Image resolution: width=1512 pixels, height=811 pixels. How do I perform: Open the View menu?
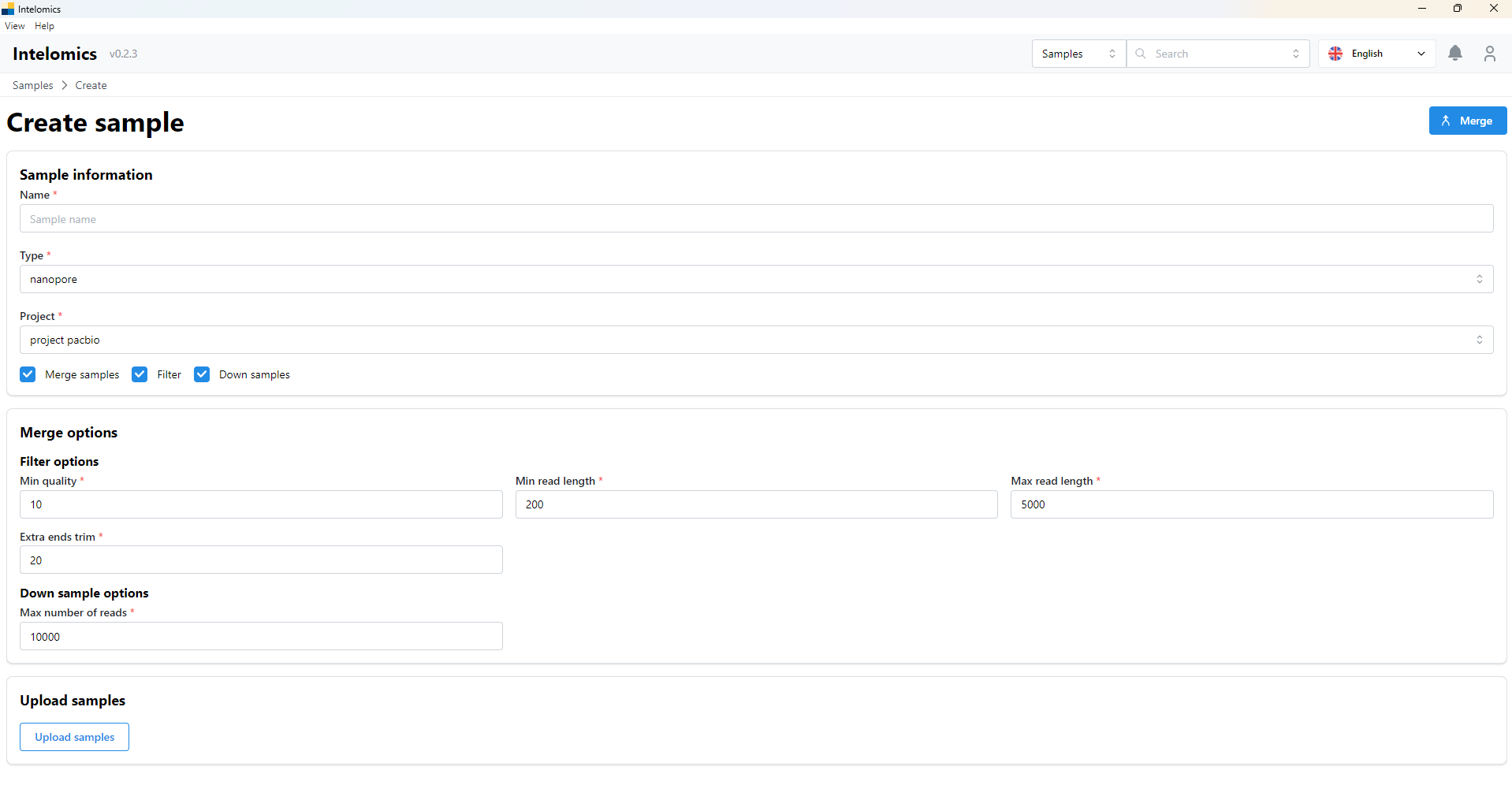click(14, 26)
